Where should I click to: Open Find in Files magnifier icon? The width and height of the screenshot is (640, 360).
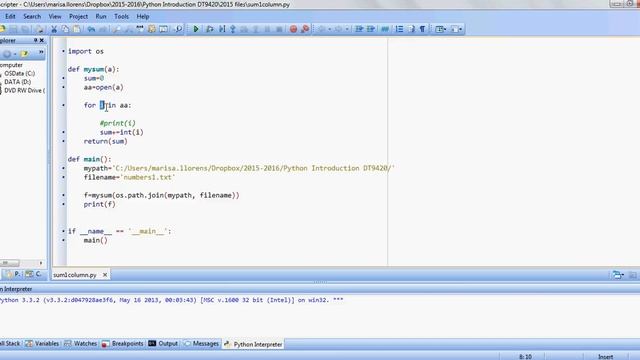178,29
